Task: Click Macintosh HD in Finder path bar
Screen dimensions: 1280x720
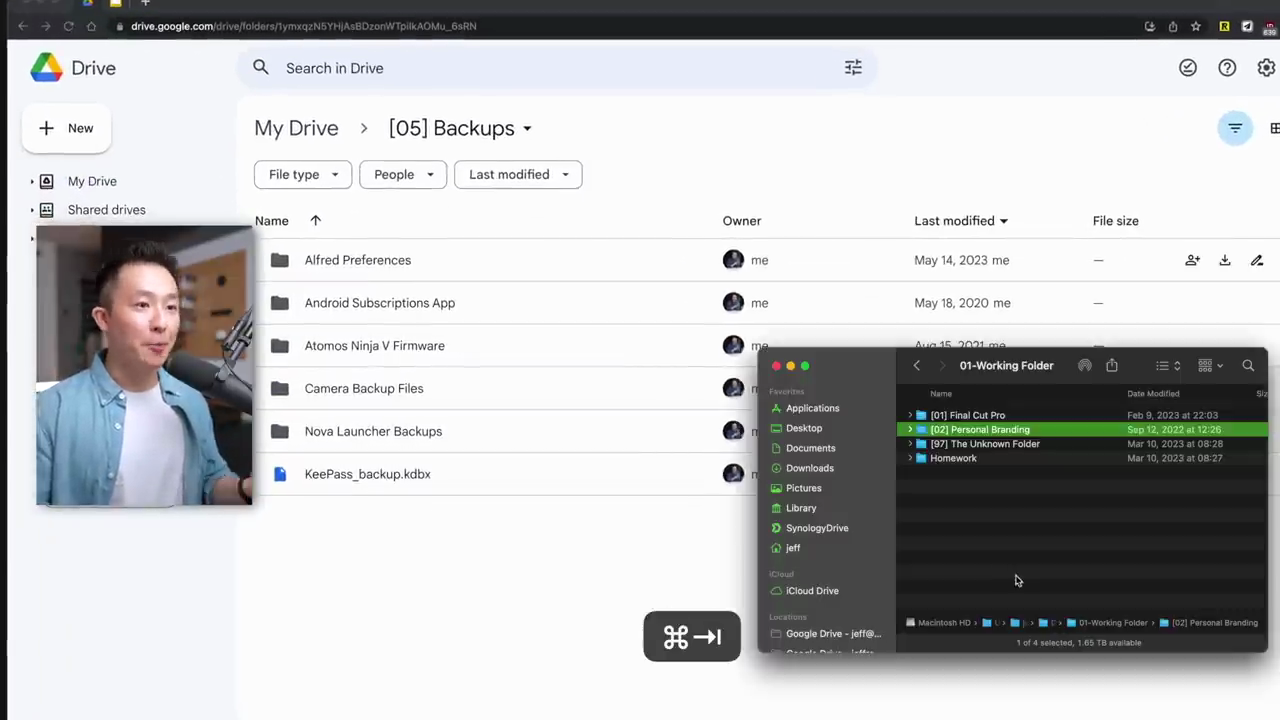Action: click(x=938, y=623)
